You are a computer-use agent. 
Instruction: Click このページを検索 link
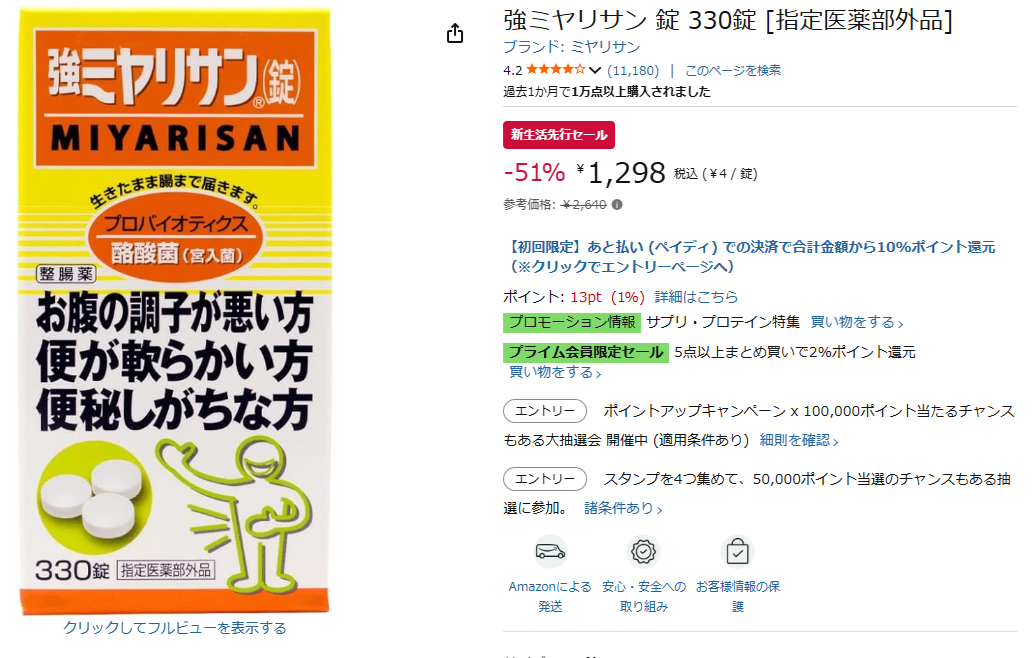pos(733,70)
